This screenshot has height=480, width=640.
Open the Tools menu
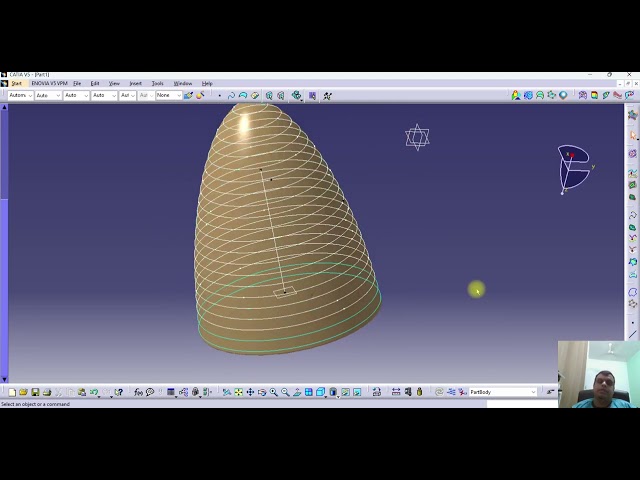[158, 83]
